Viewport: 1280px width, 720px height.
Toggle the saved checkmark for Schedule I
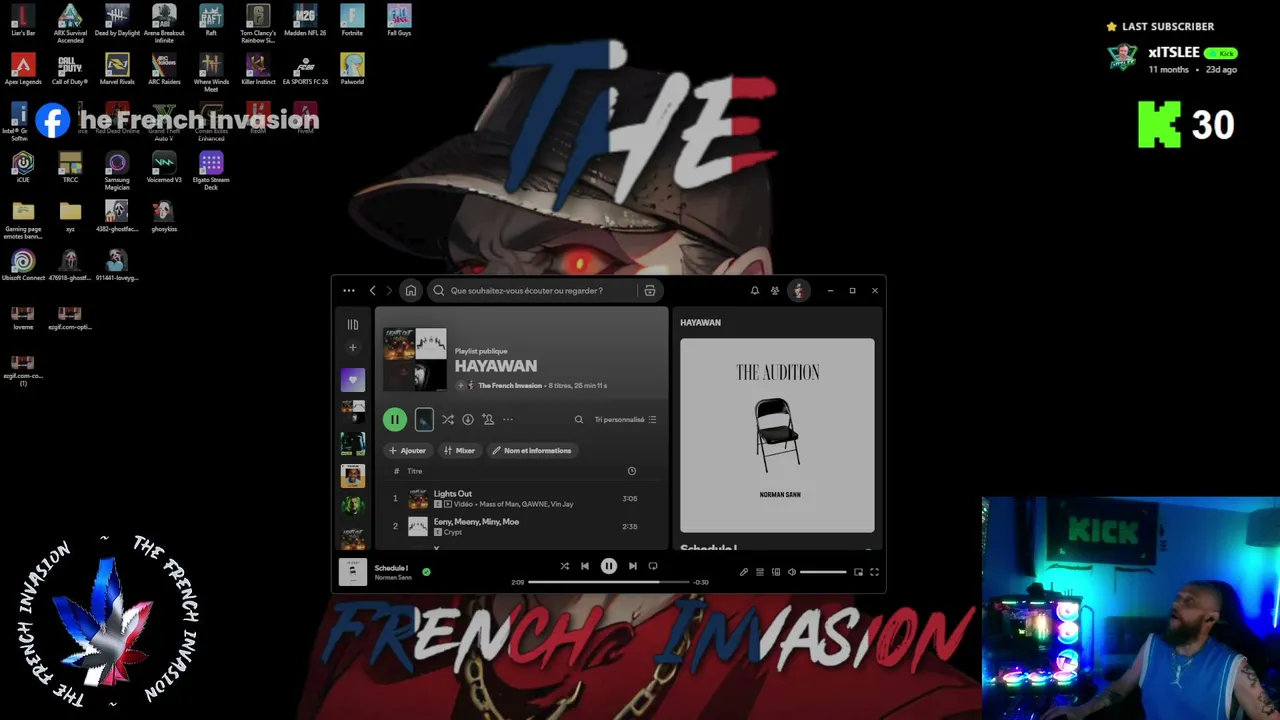point(426,572)
